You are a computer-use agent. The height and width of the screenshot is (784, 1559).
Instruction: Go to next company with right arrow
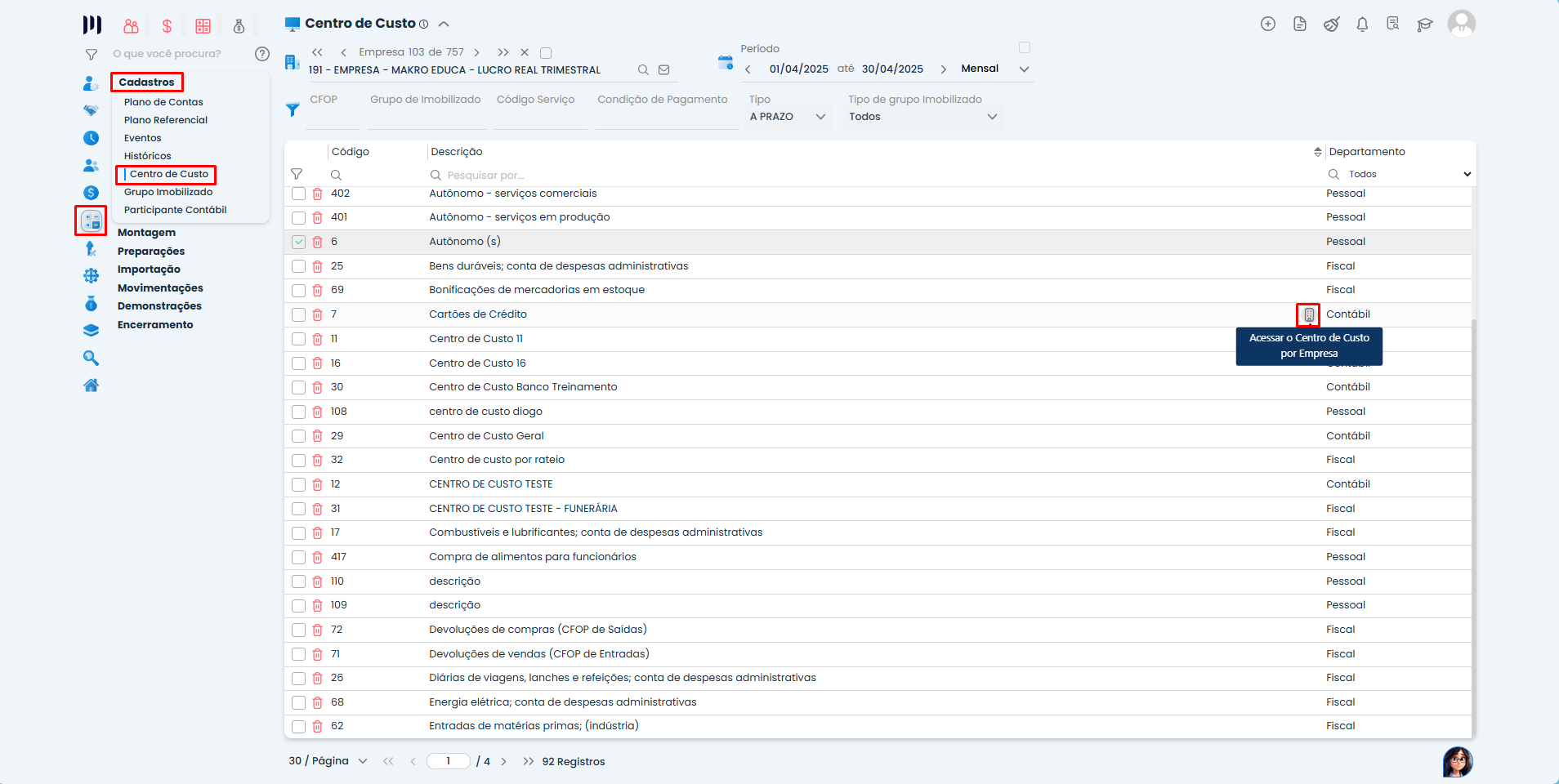477,52
